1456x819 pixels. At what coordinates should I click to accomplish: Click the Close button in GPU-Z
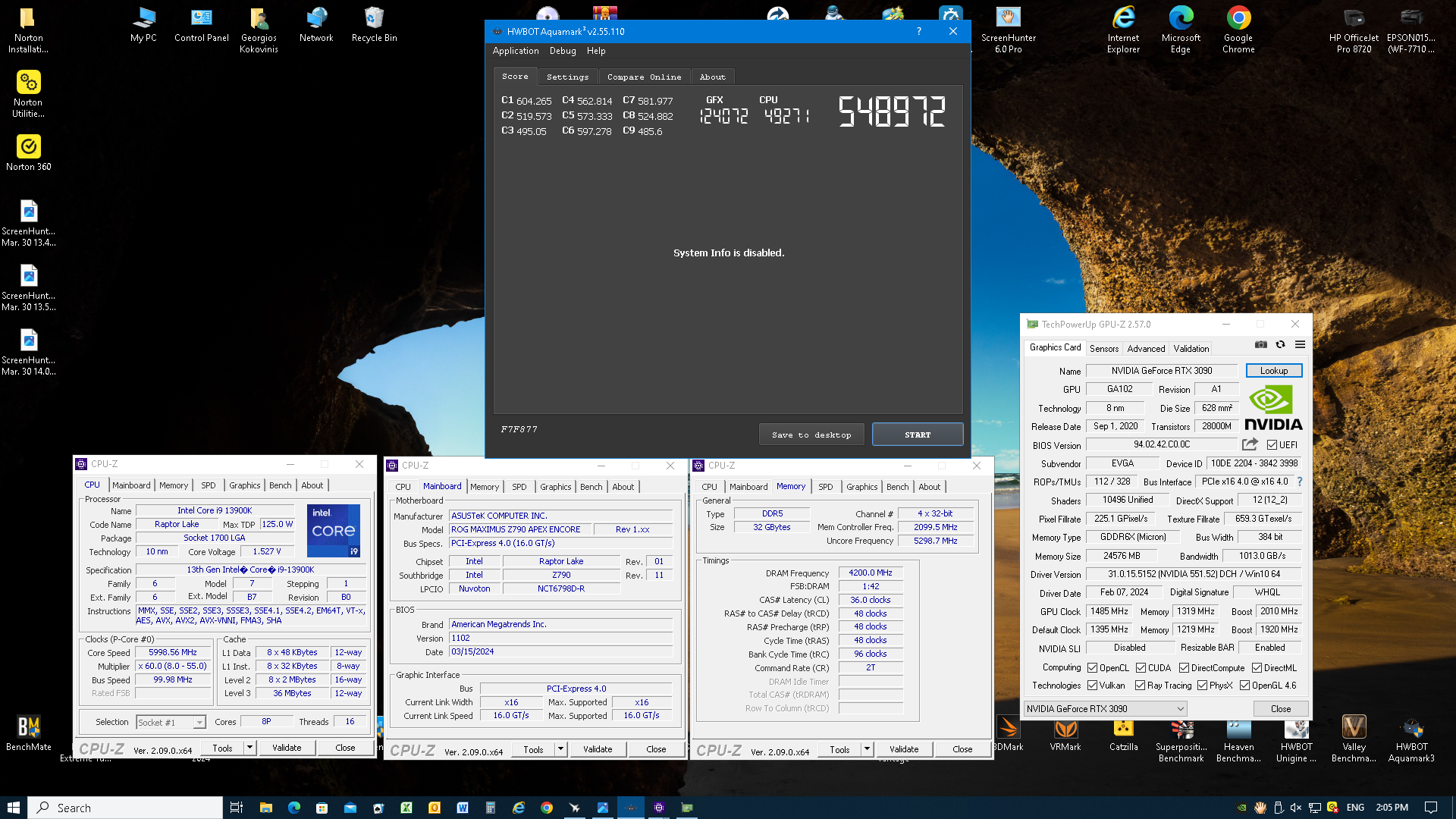coord(1281,709)
